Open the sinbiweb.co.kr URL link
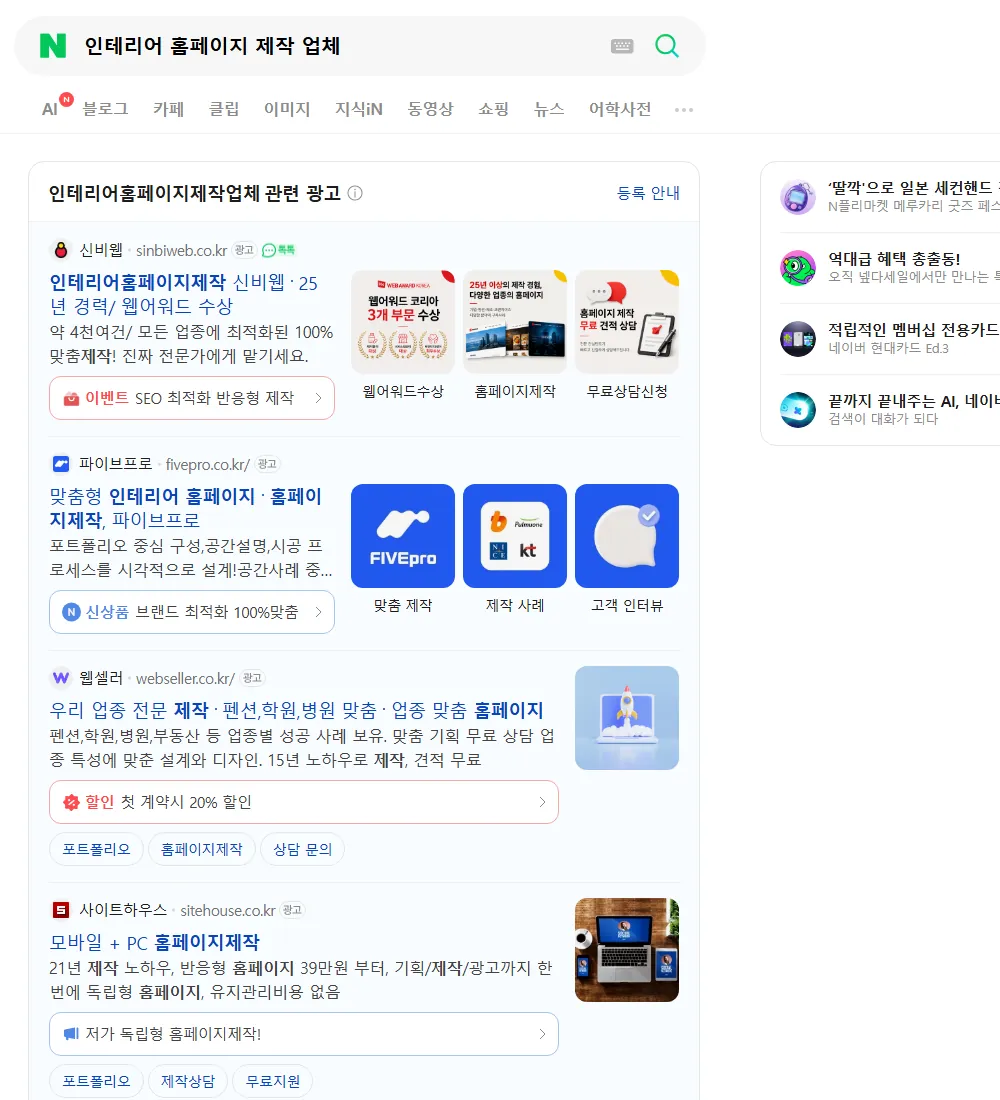This screenshot has width=1000, height=1100. point(181,250)
